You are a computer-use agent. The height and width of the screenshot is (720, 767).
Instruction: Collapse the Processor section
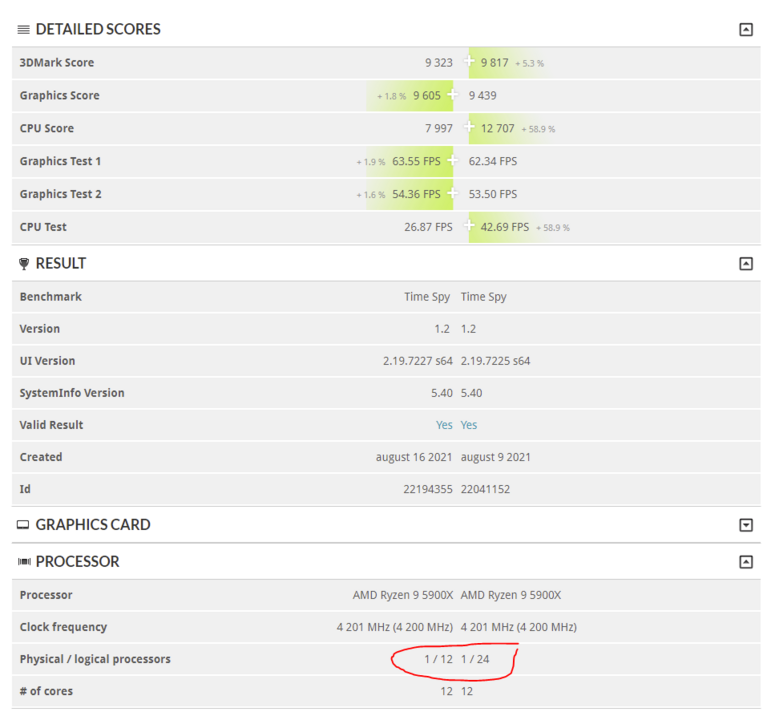pyautogui.click(x=745, y=562)
